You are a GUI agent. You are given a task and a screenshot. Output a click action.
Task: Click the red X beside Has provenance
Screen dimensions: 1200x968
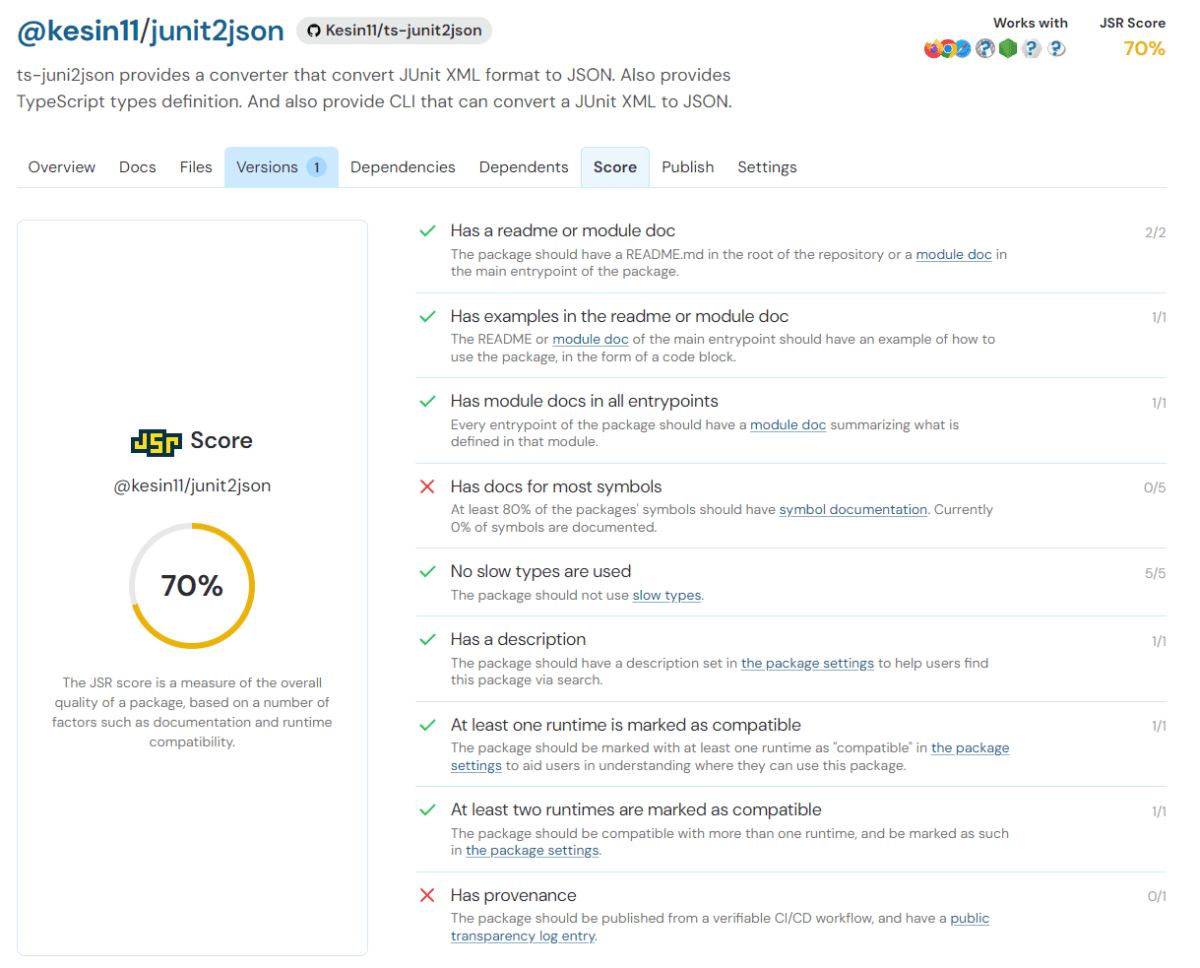click(427, 895)
